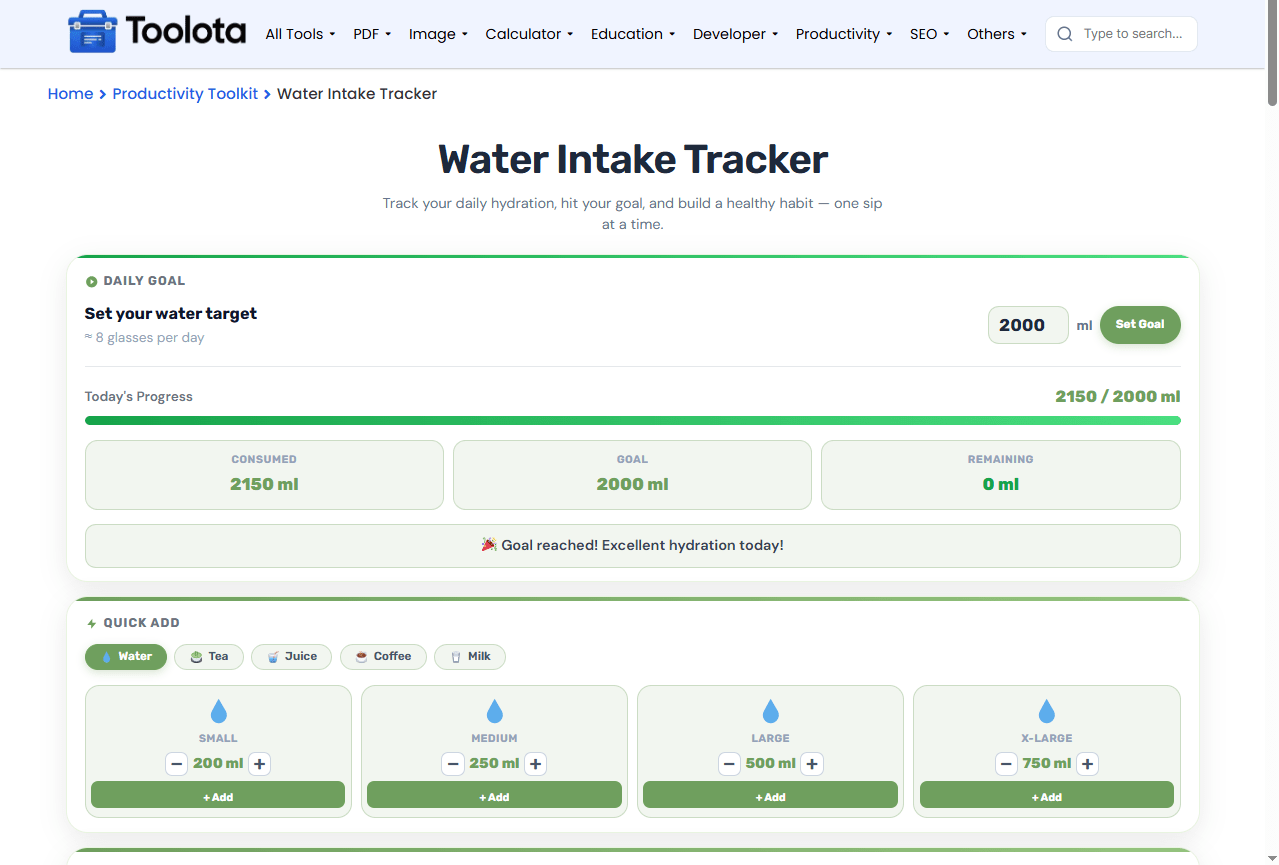
Task: Select the Juice drink type
Action: coord(291,657)
